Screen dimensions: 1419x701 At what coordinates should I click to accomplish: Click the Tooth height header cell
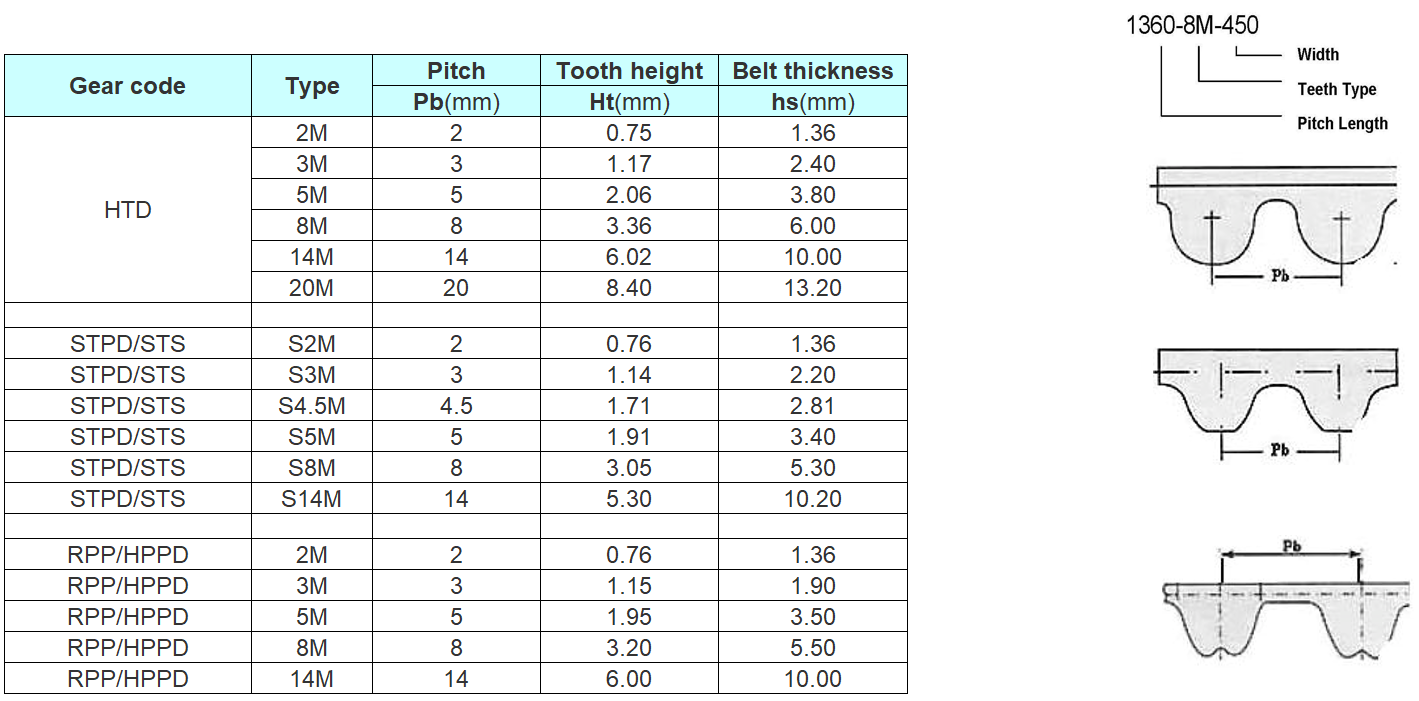pyautogui.click(x=630, y=71)
